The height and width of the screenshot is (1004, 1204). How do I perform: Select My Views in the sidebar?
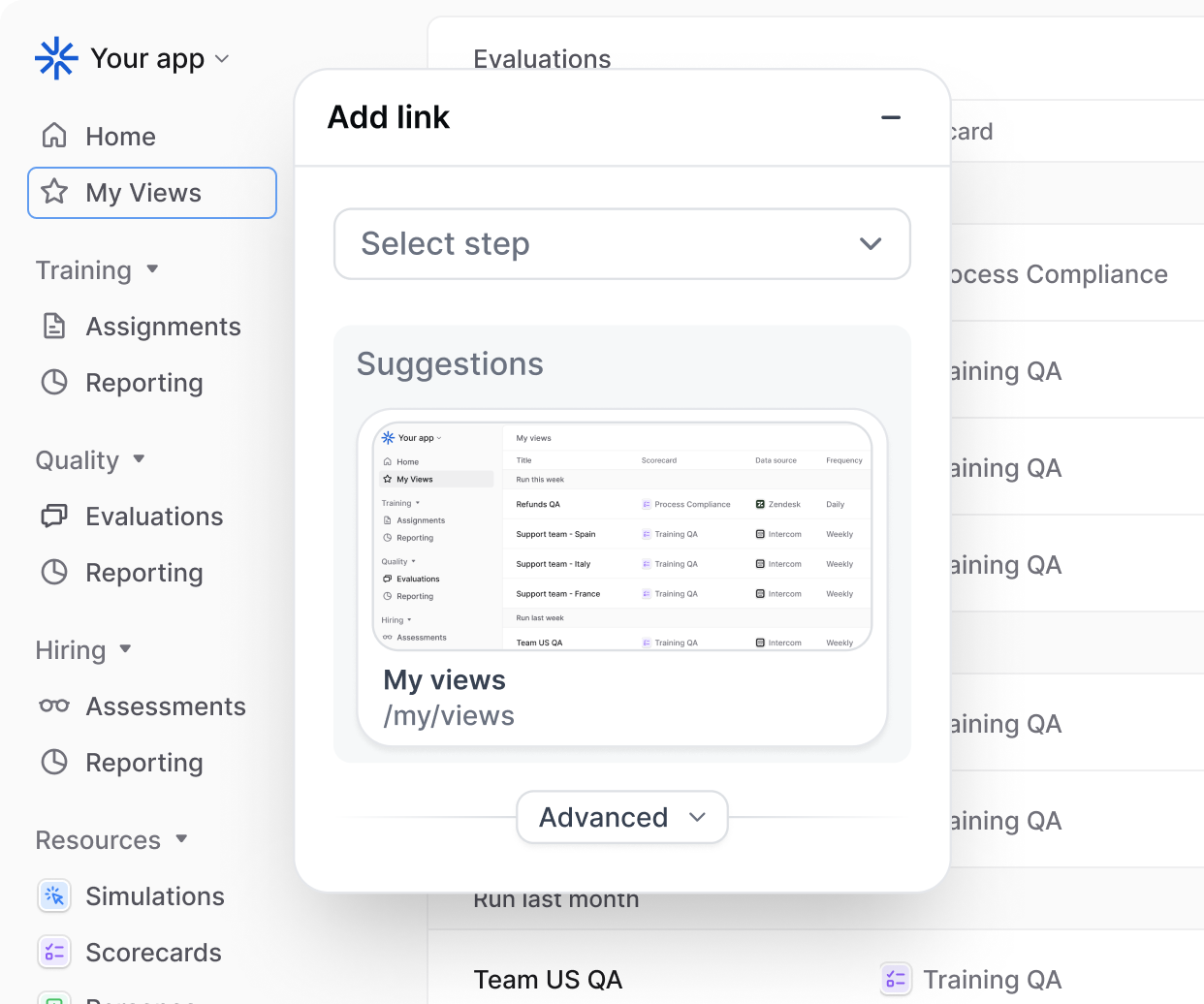point(143,192)
